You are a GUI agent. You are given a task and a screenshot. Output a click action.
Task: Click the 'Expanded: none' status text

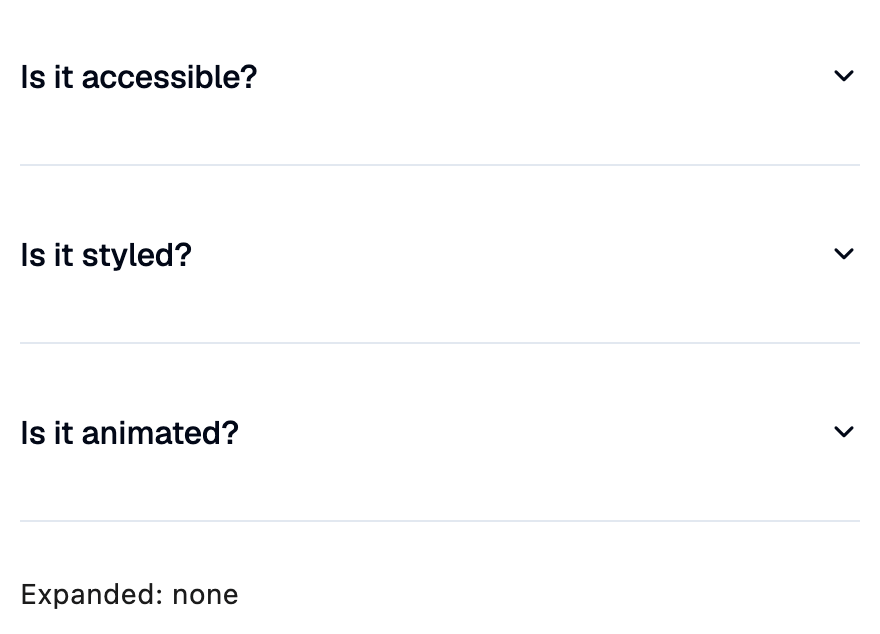click(x=130, y=595)
